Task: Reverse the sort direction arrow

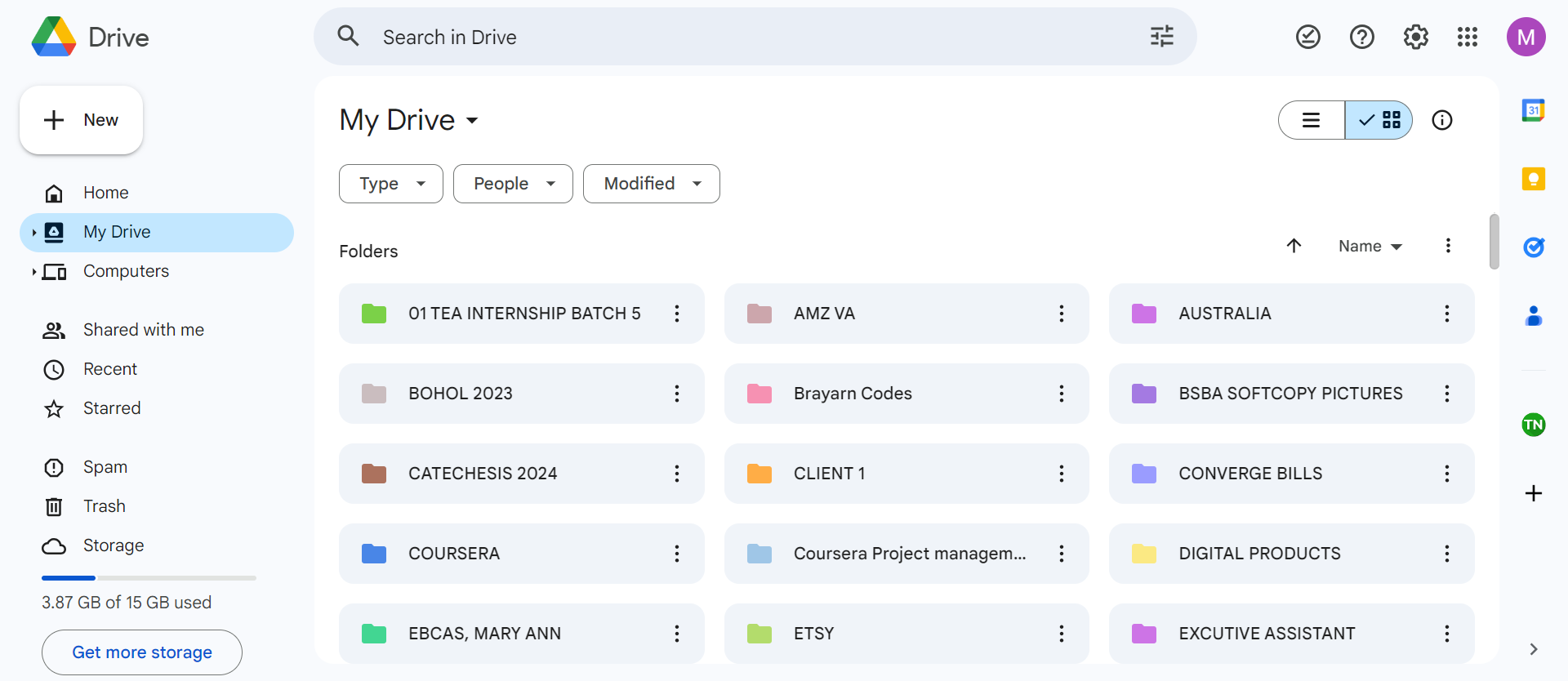Action: [1294, 246]
